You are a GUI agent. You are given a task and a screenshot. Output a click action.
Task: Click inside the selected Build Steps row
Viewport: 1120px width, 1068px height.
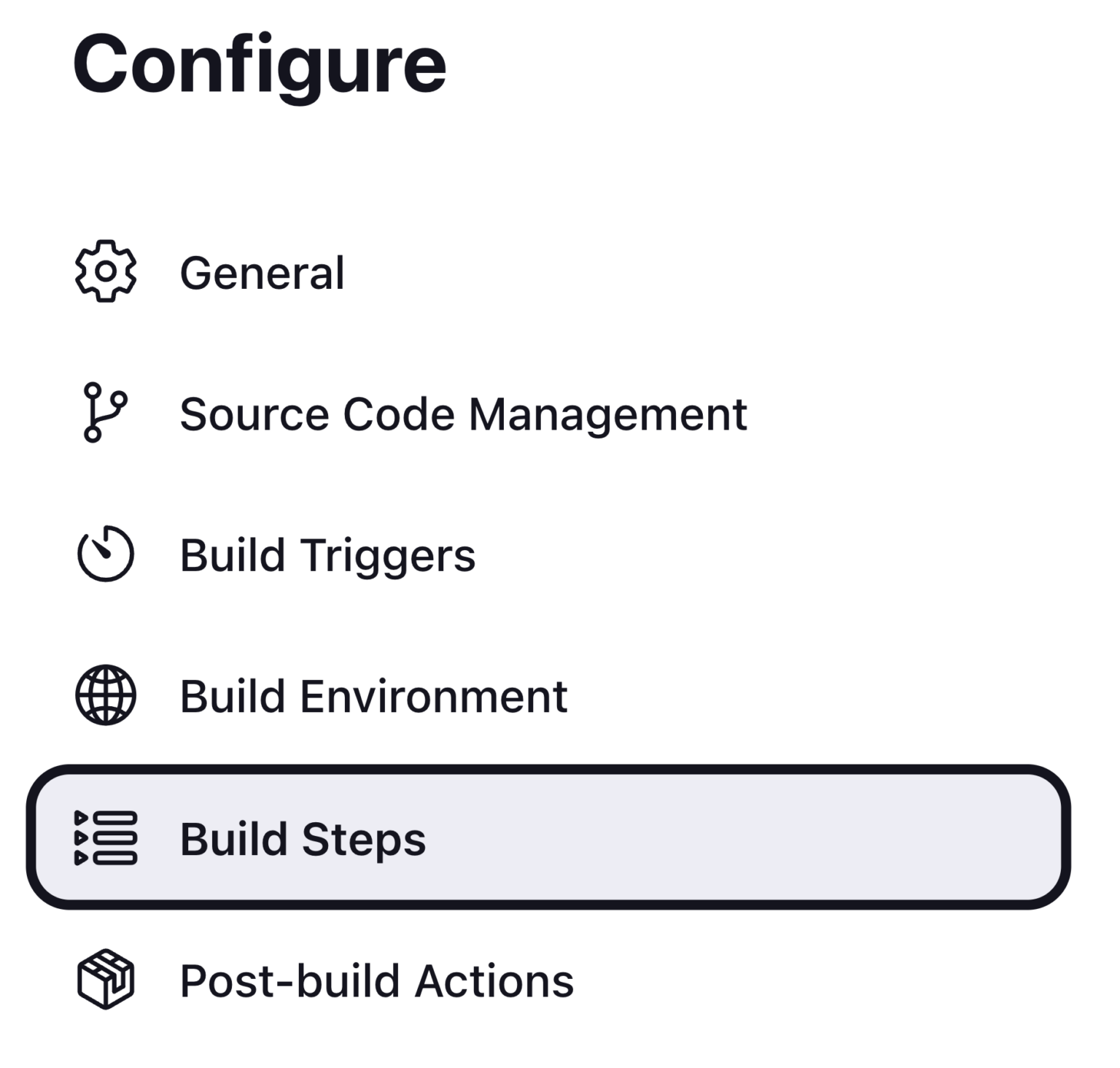547,839
